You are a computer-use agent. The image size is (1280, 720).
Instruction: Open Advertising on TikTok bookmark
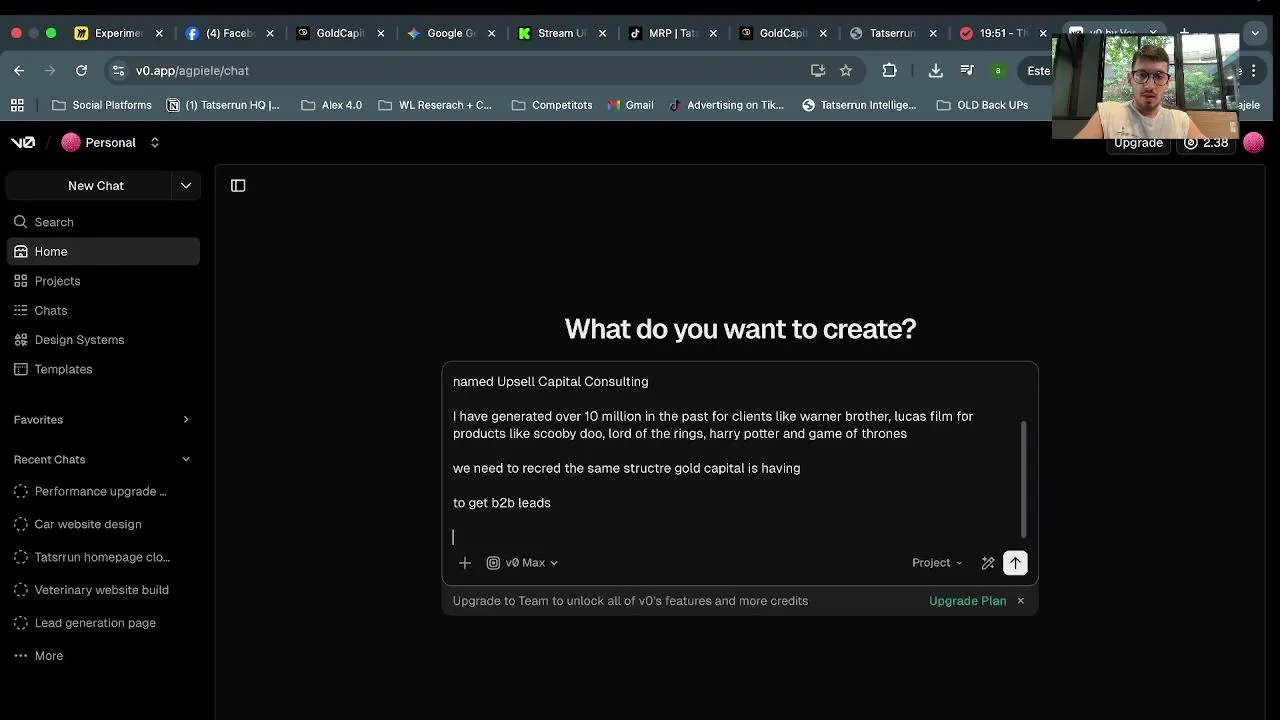point(726,105)
